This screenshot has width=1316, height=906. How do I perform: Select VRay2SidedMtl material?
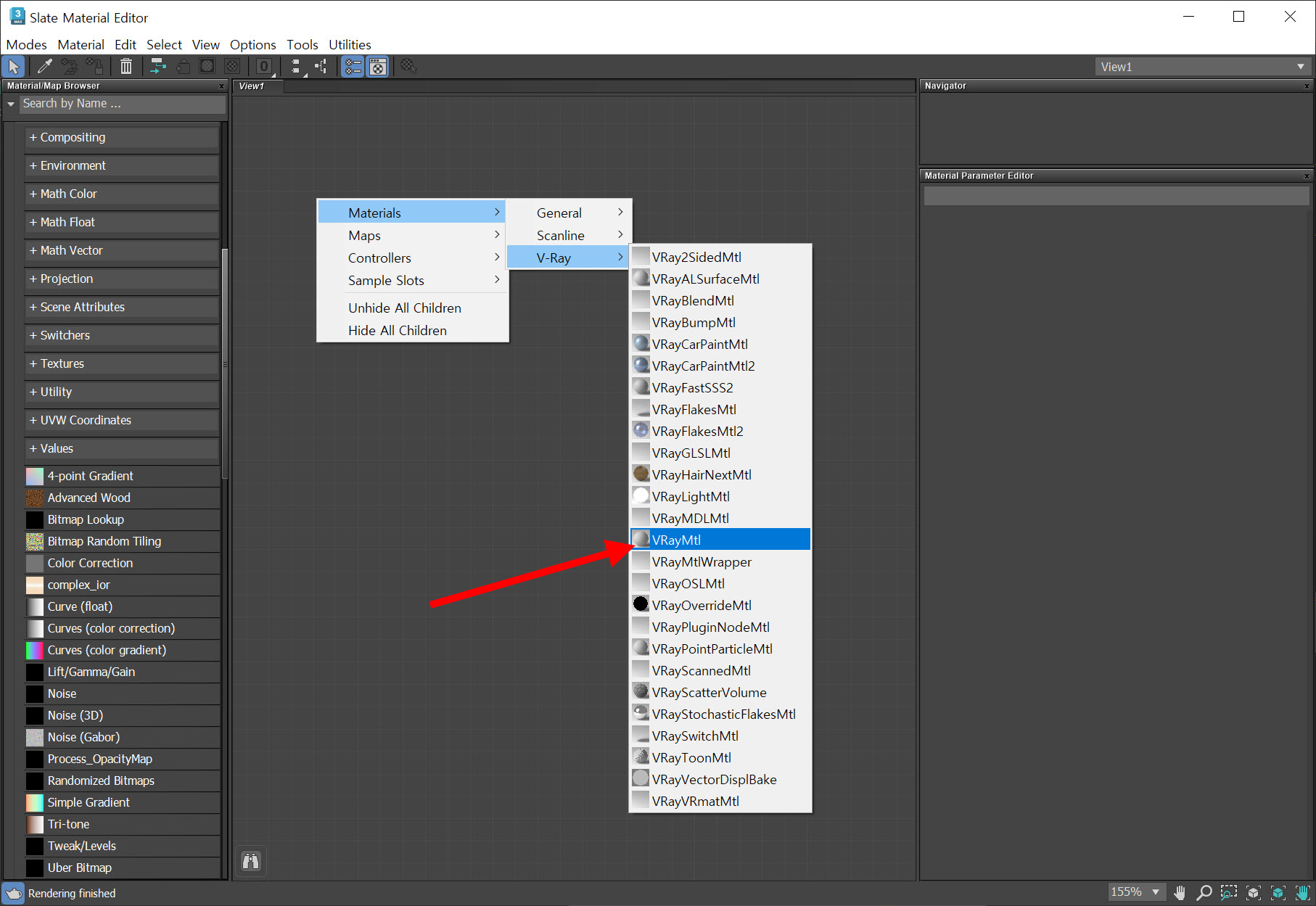(720, 257)
